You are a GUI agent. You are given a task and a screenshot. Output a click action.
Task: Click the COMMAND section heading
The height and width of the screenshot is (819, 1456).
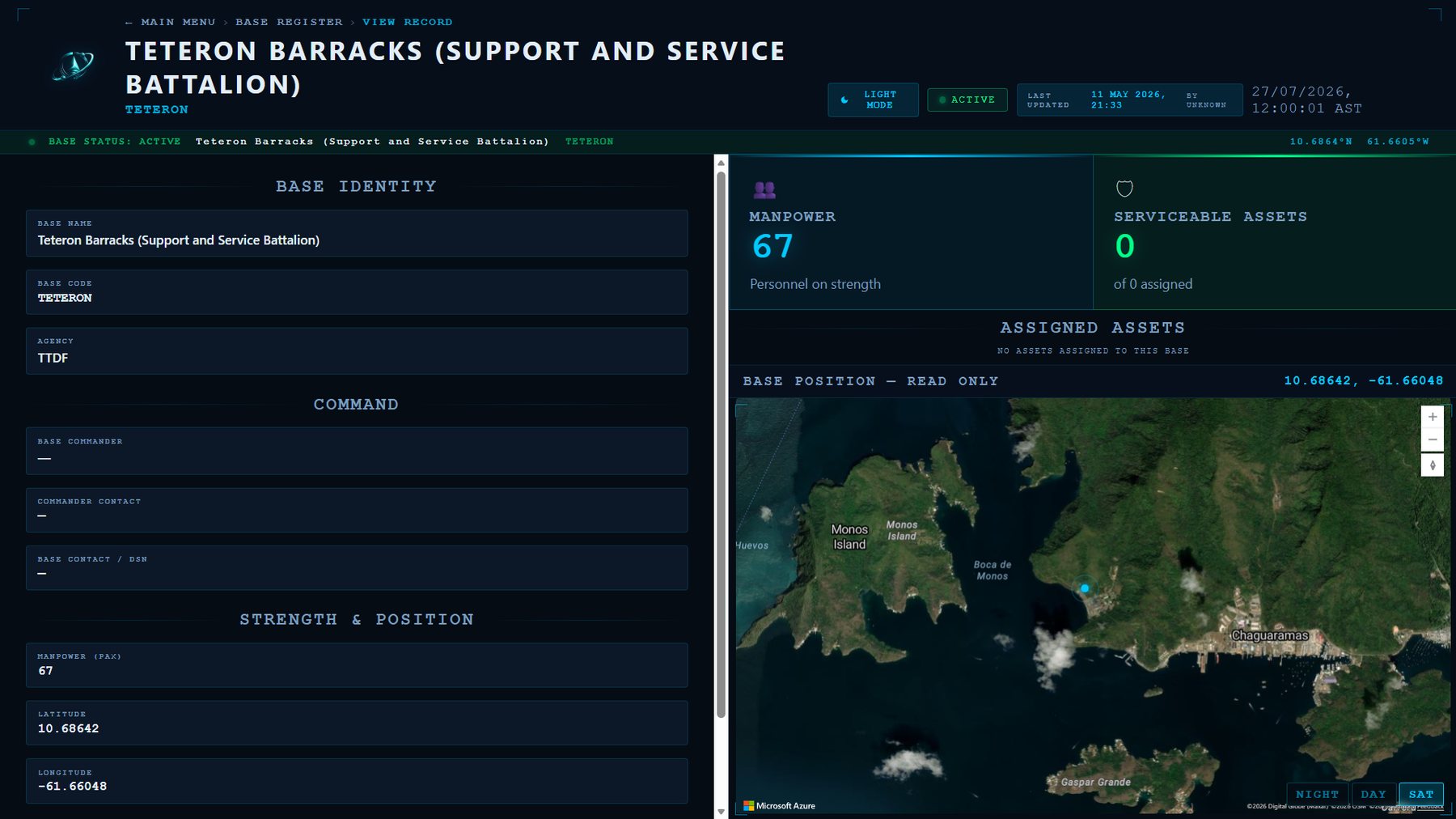356,404
